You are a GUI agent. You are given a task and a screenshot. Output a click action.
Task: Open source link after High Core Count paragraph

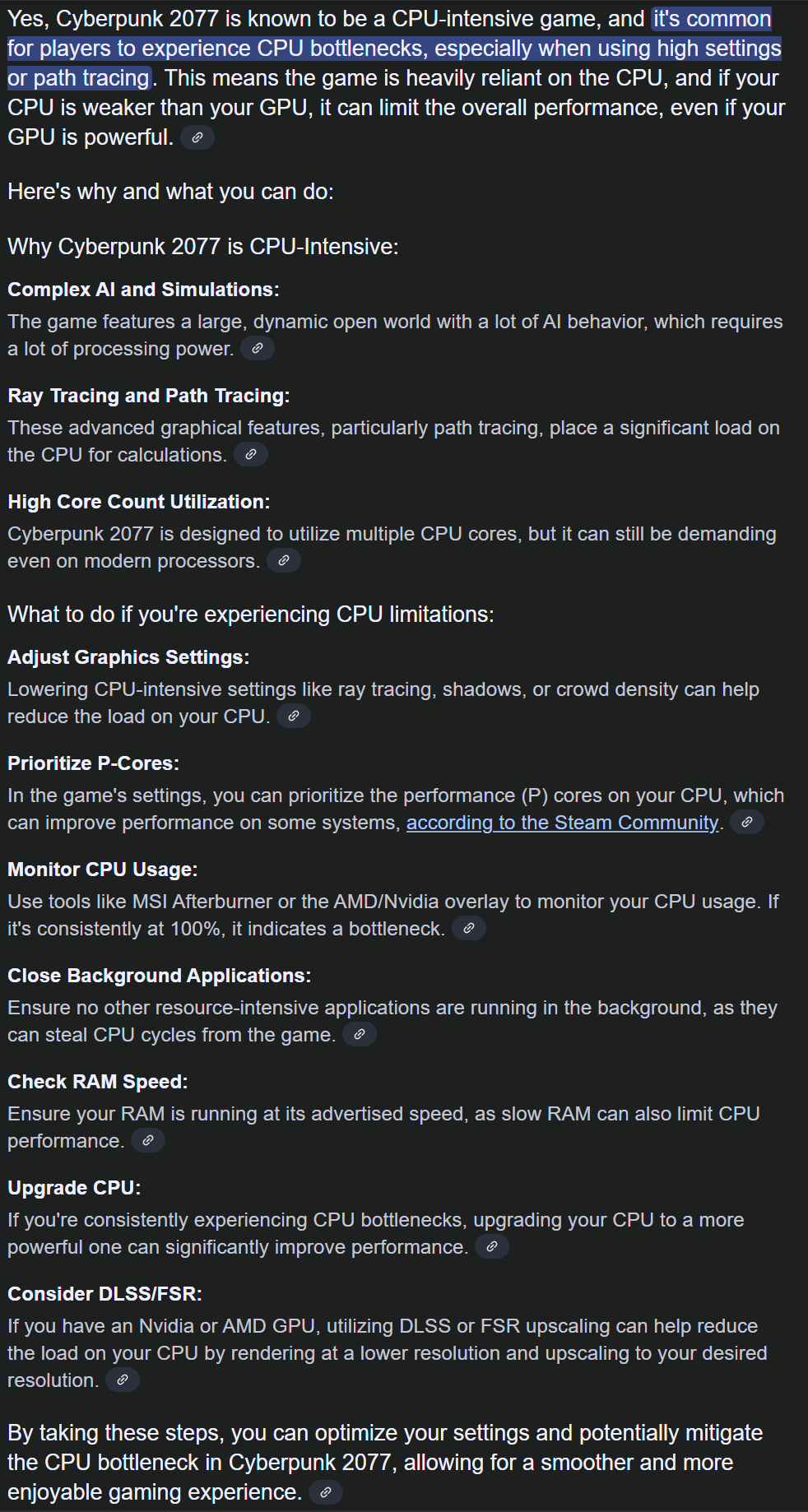click(284, 560)
